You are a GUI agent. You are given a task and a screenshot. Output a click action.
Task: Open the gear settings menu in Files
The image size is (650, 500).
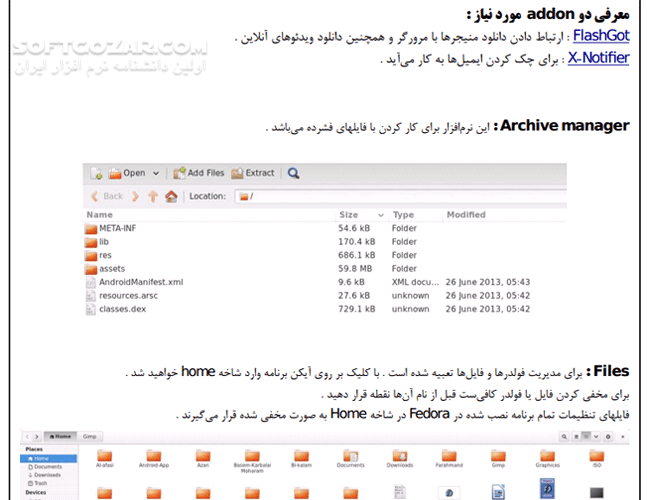(x=608, y=437)
